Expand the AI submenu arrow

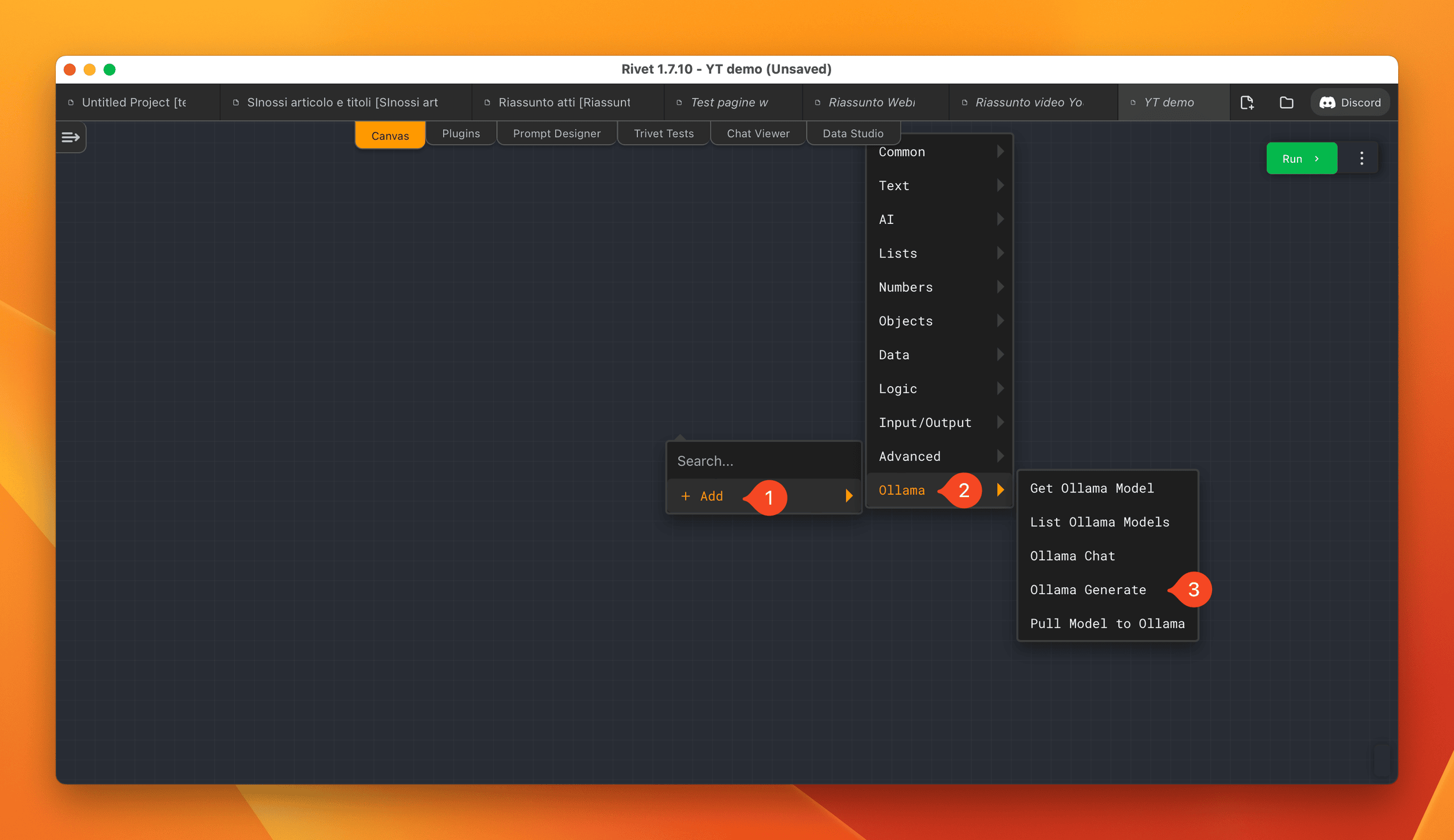(1000, 219)
